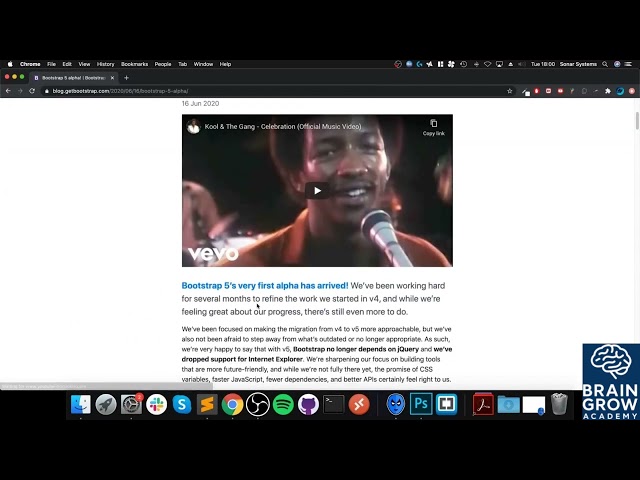Click the AirPlay display menu bar icon

click(499, 64)
